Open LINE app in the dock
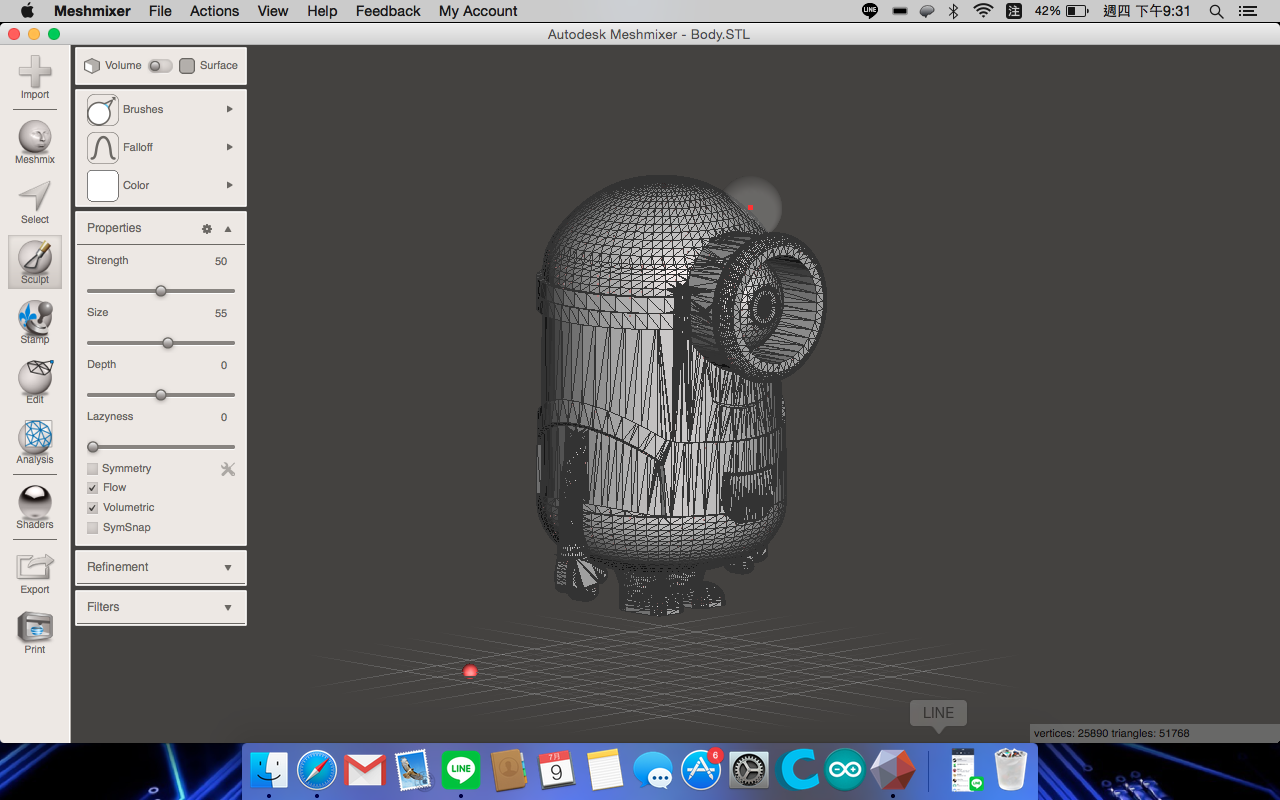Image resolution: width=1280 pixels, height=800 pixels. point(461,770)
